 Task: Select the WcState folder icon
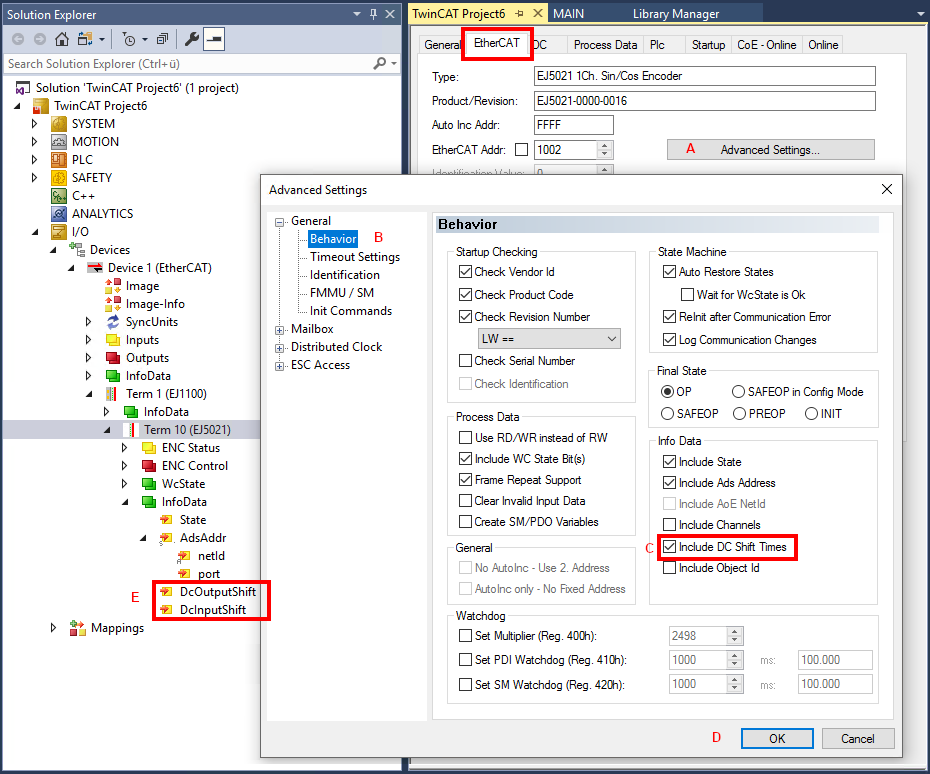149,484
